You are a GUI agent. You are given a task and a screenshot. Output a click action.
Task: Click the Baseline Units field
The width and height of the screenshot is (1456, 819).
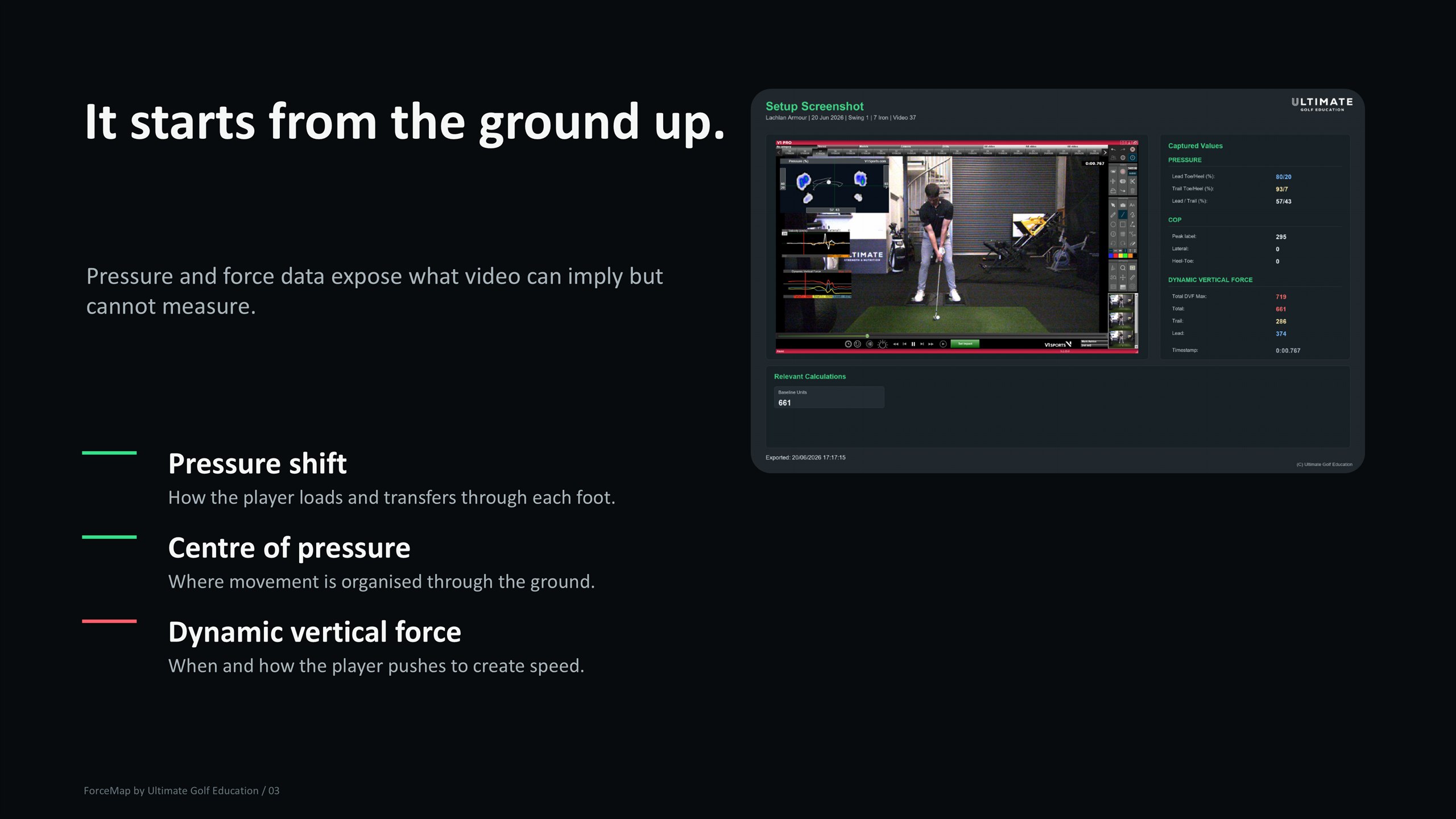tap(829, 398)
